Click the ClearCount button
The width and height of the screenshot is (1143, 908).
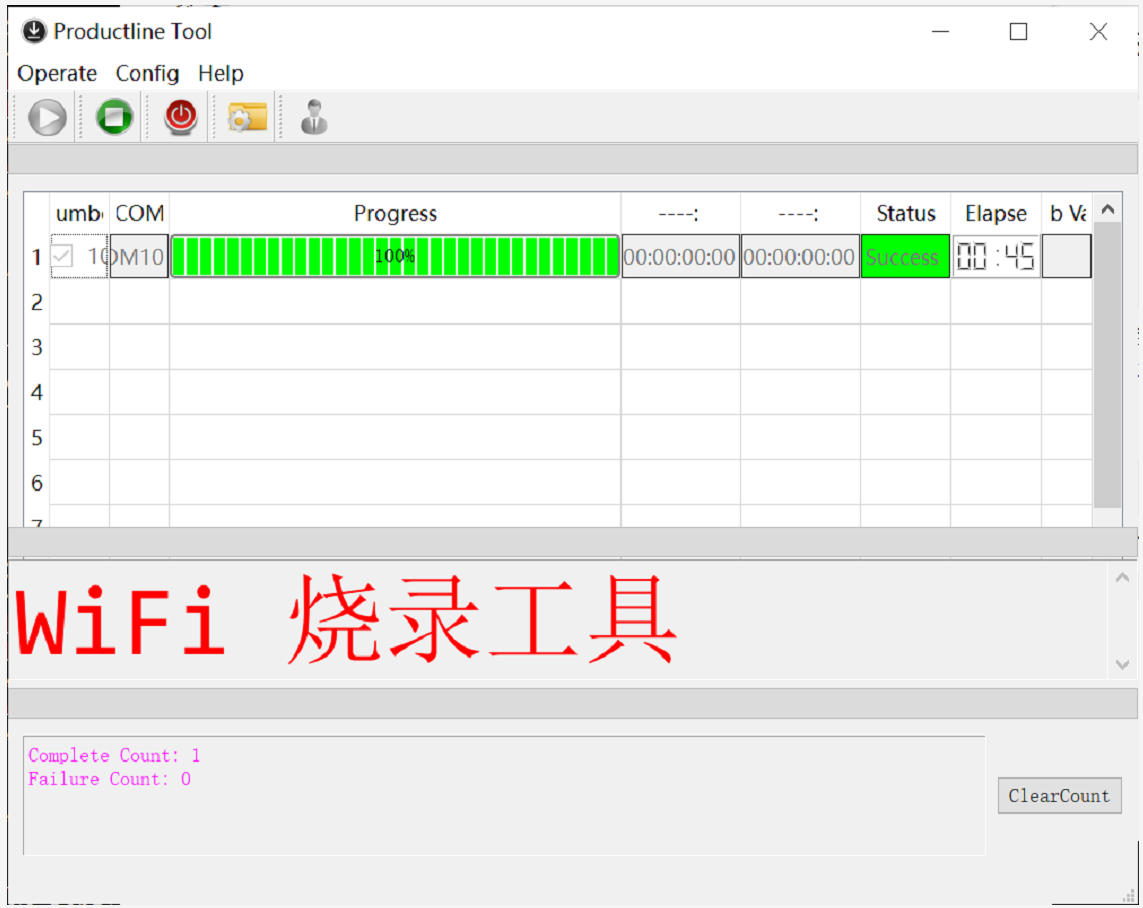1059,796
